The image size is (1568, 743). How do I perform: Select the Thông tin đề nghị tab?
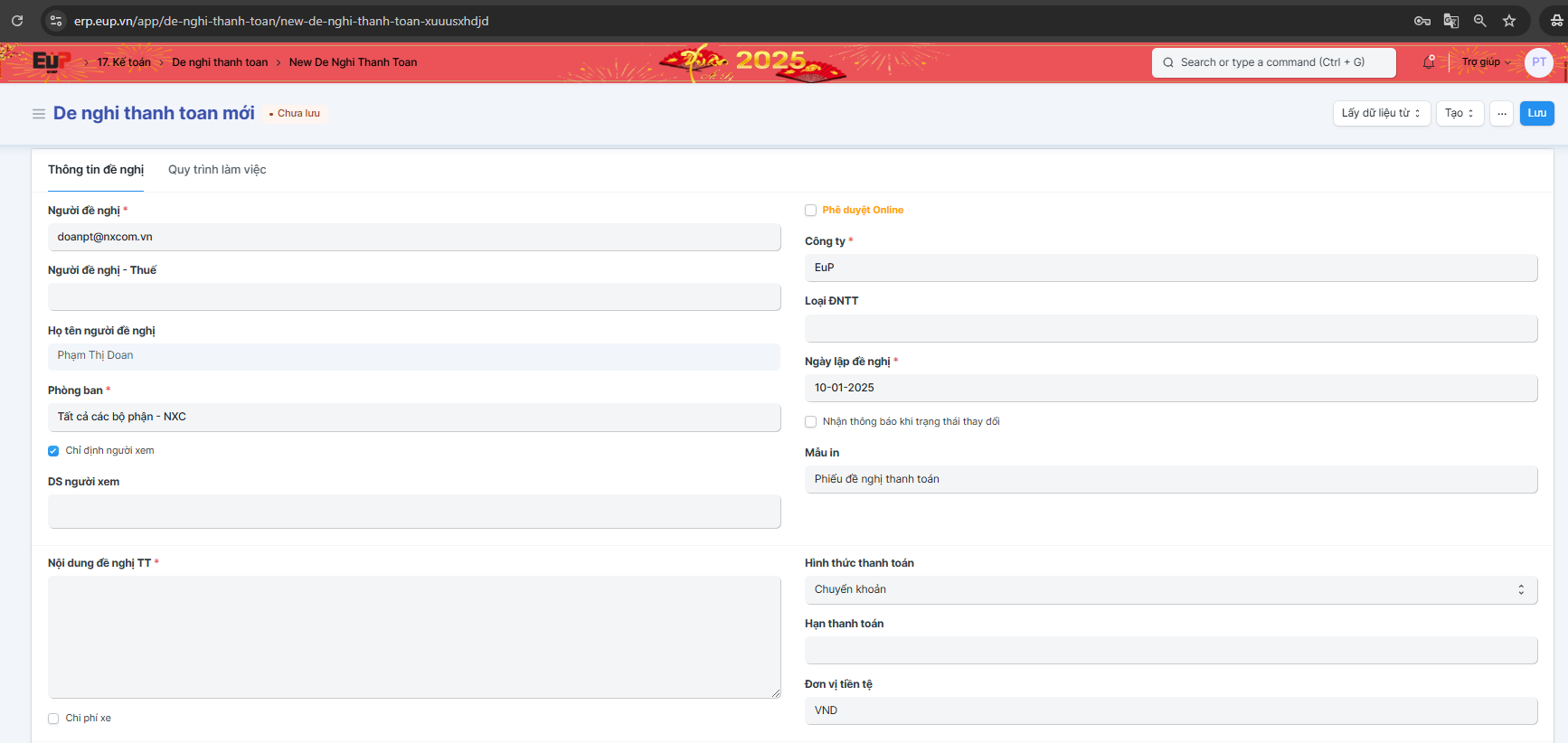click(x=96, y=170)
